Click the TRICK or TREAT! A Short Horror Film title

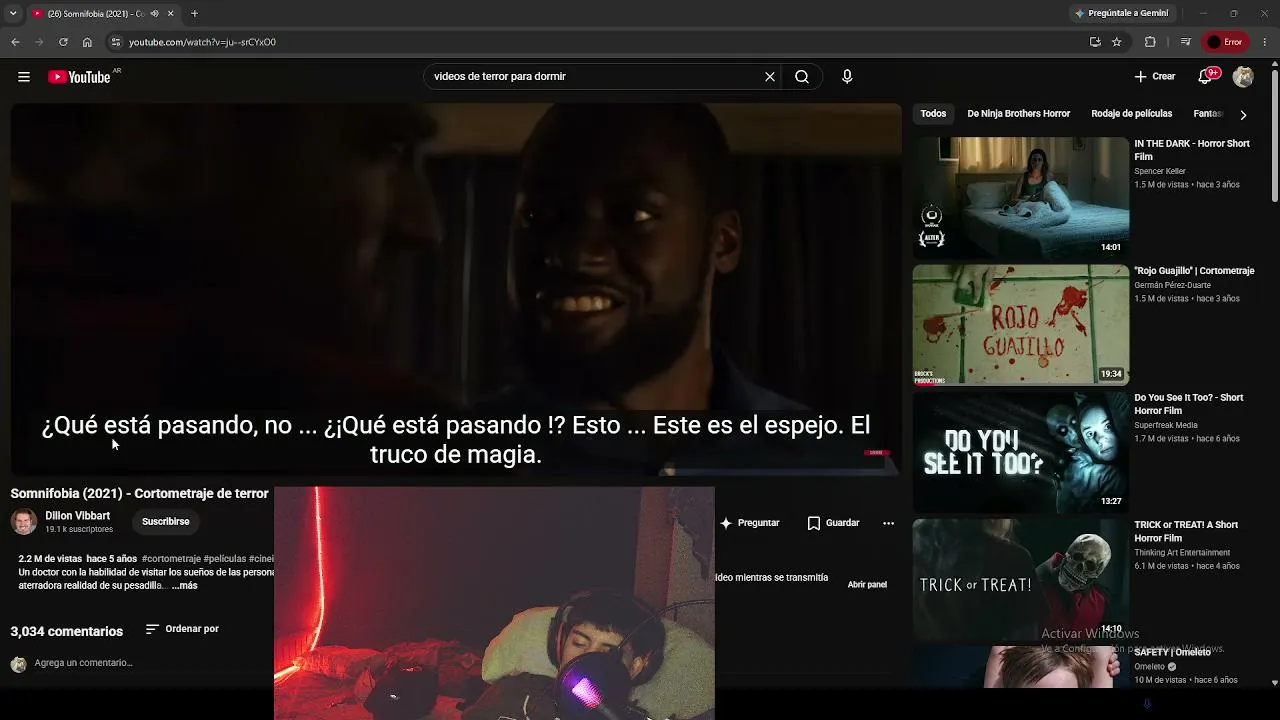coord(1186,531)
